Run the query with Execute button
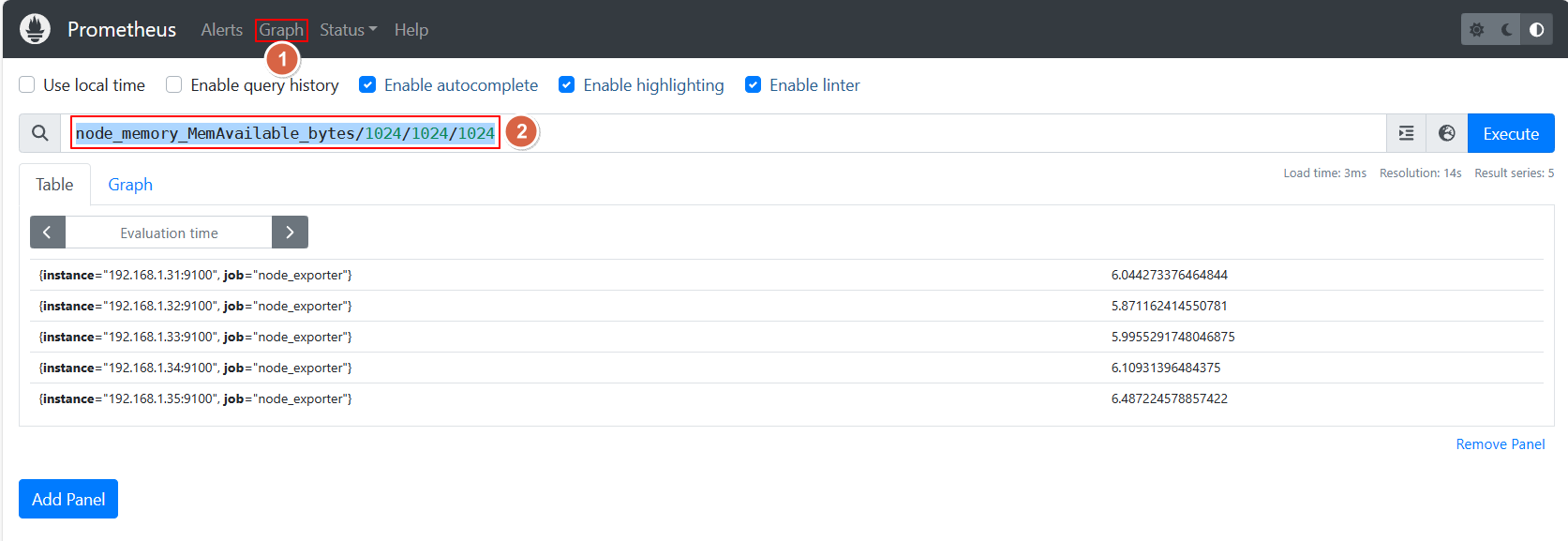The width and height of the screenshot is (1568, 541). (1511, 133)
